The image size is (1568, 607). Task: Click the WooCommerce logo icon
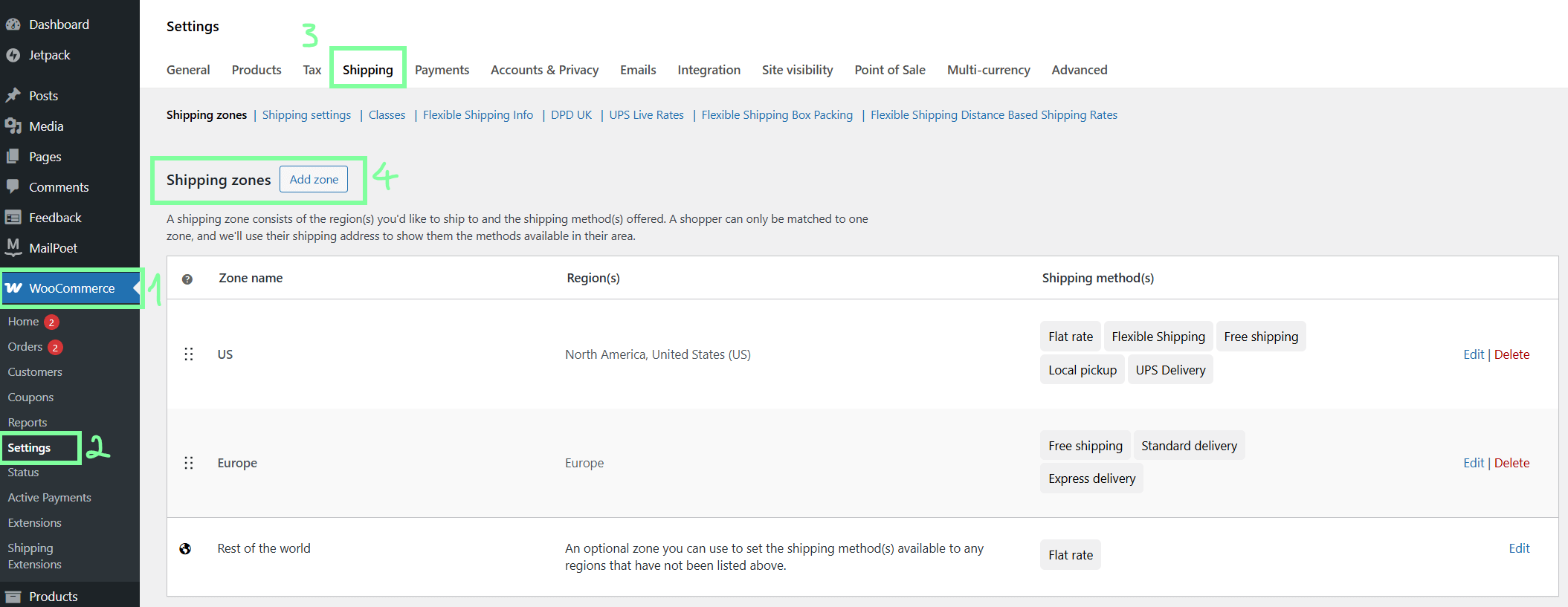click(x=13, y=288)
